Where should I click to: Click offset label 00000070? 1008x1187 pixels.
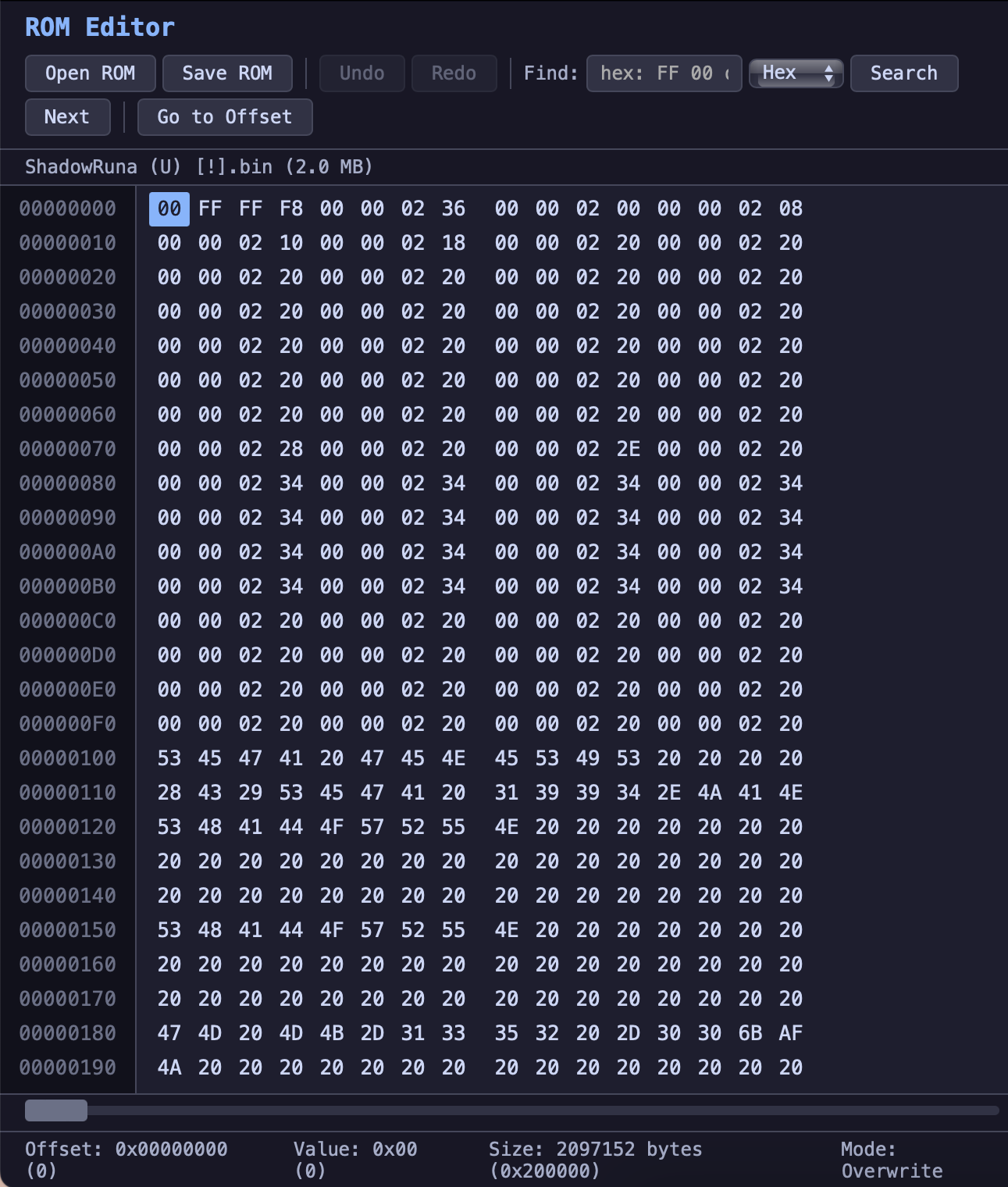(x=68, y=449)
